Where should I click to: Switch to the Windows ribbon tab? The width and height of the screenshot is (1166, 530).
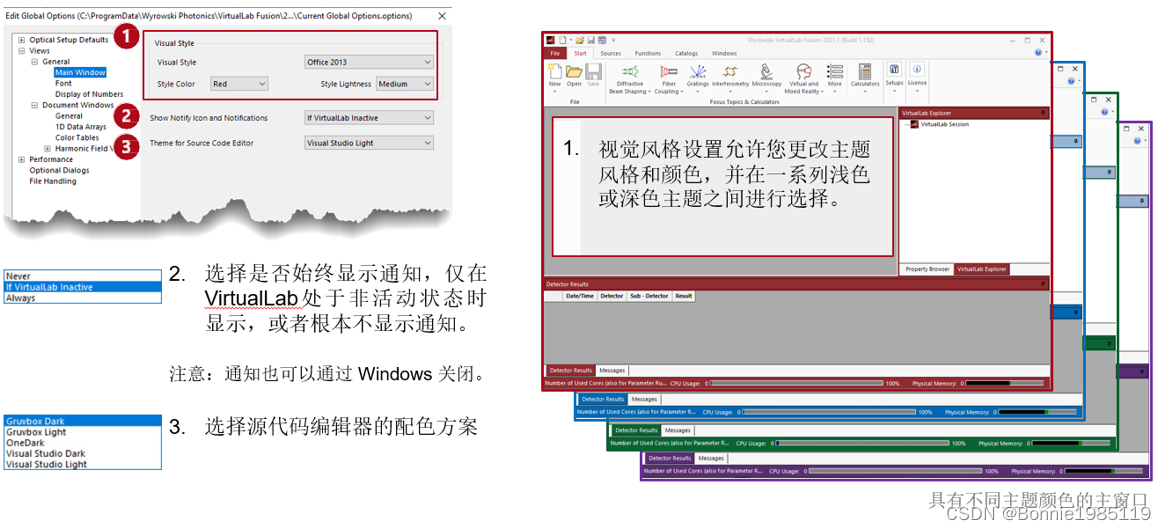coord(724,54)
